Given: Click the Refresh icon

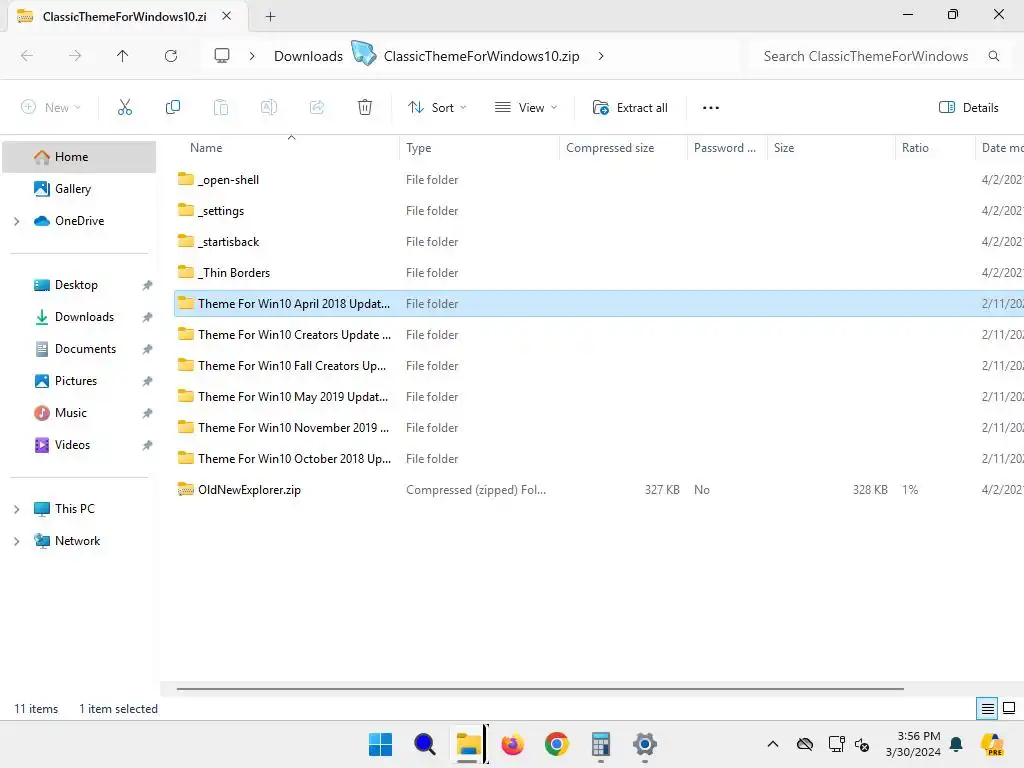Looking at the screenshot, I should click(171, 56).
